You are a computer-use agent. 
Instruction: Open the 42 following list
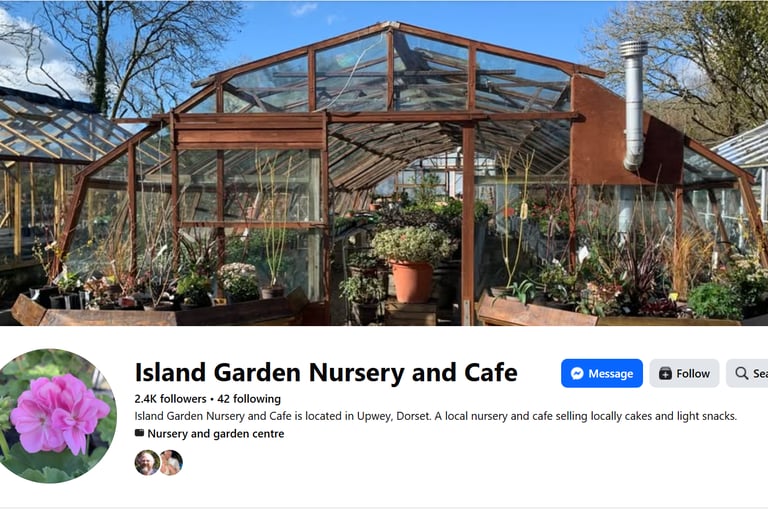249,399
